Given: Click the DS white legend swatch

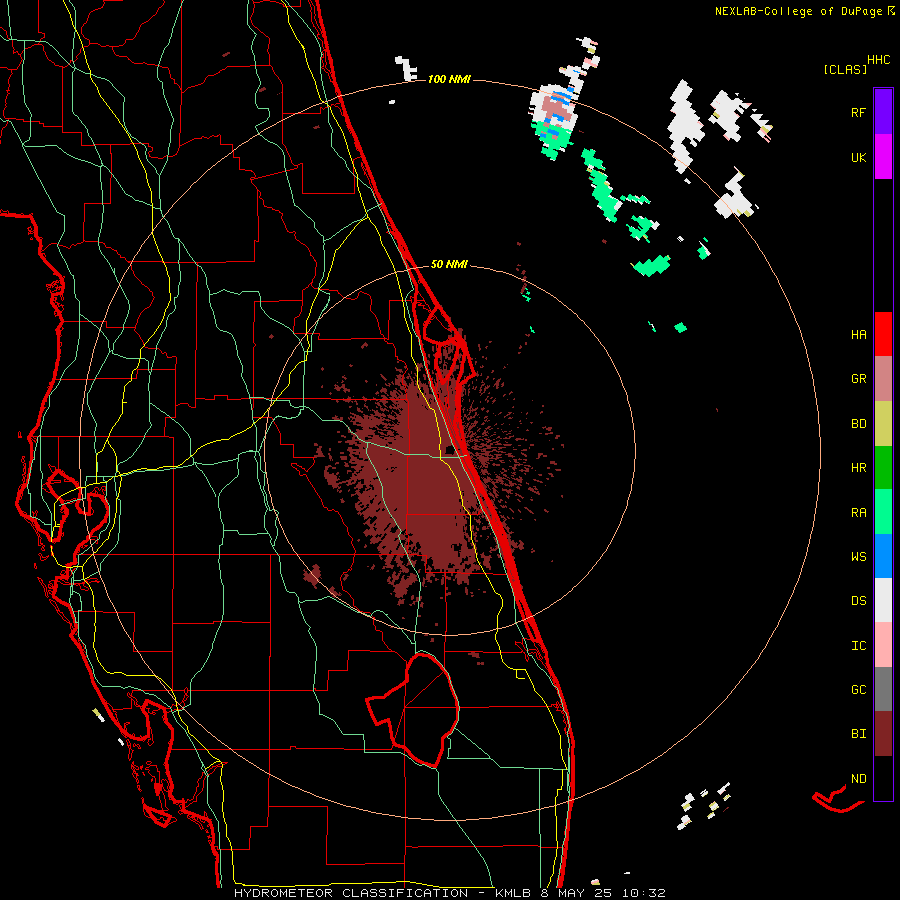Looking at the screenshot, I should tap(883, 600).
